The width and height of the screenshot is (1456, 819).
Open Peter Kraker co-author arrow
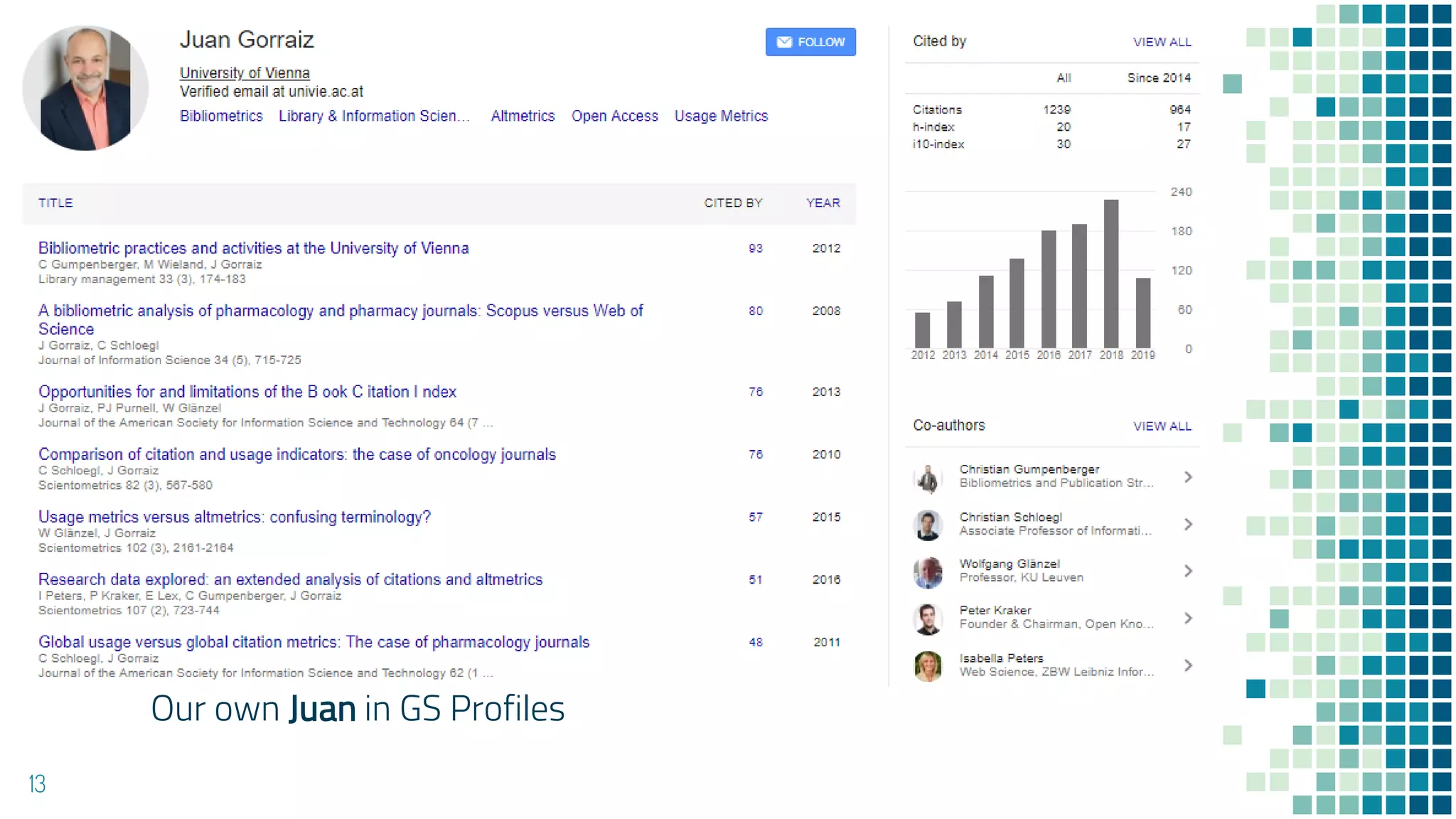pyautogui.click(x=1188, y=619)
